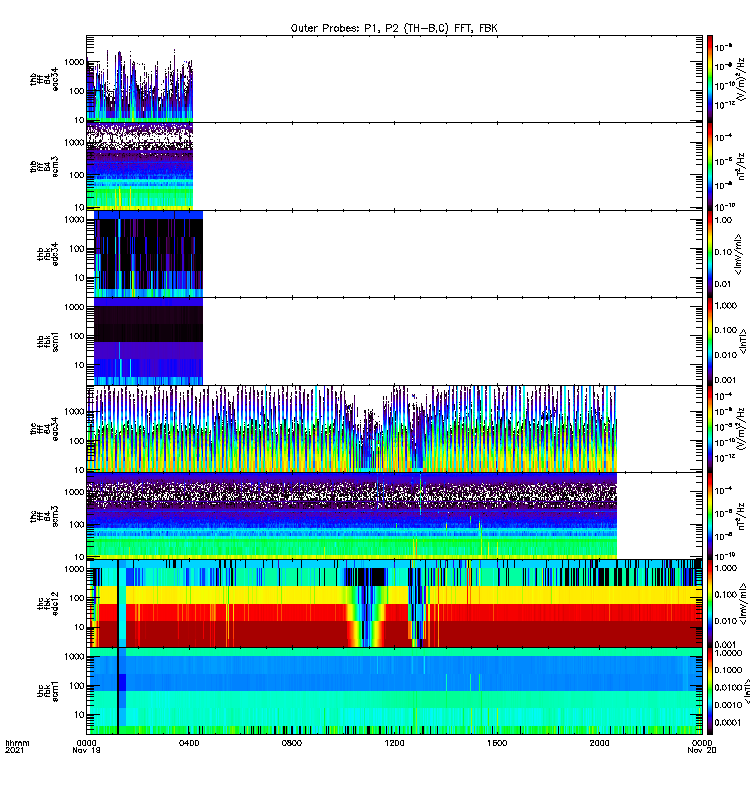The width and height of the screenshot is (750, 800).
Task: Click the thb fbk scm1 spectrogram data
Action: pyautogui.click(x=148, y=341)
